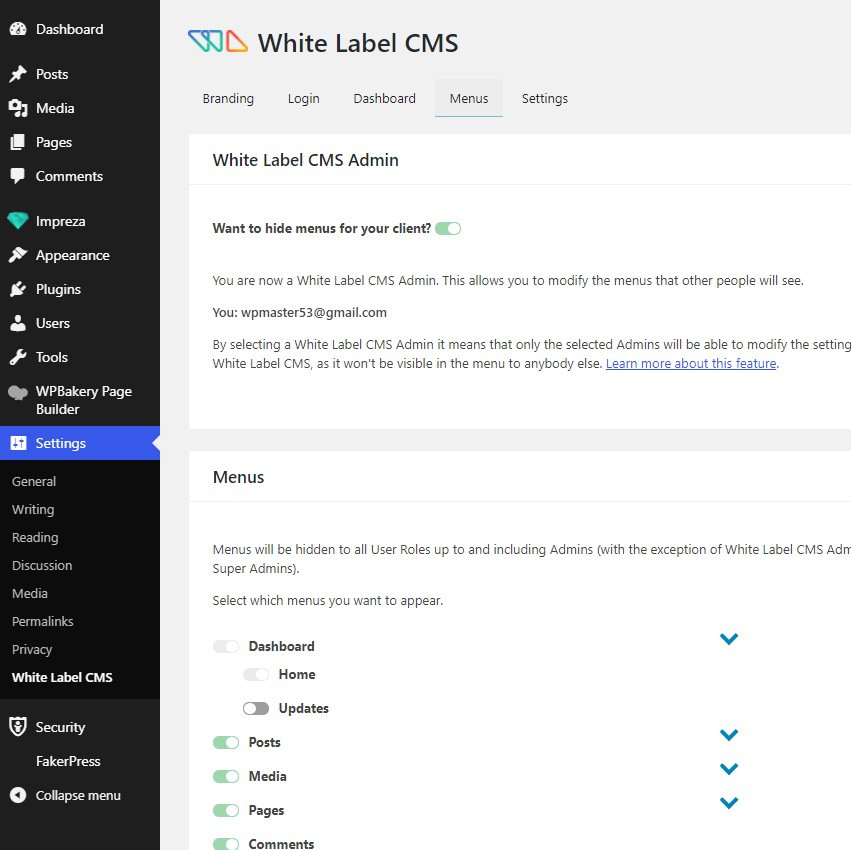This screenshot has width=851, height=850.
Task: Enable the Updates submenu switch
Action: 256,708
